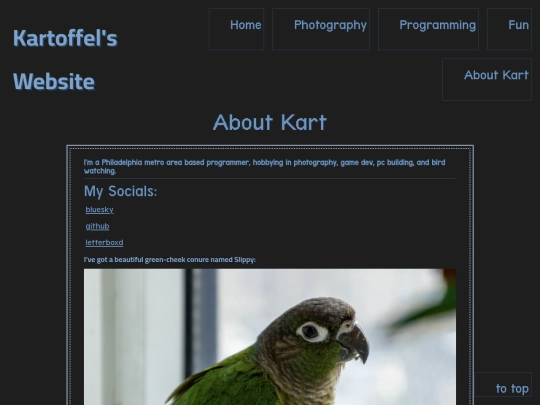Open the Programming section
This screenshot has width=540, height=405.
428,29
